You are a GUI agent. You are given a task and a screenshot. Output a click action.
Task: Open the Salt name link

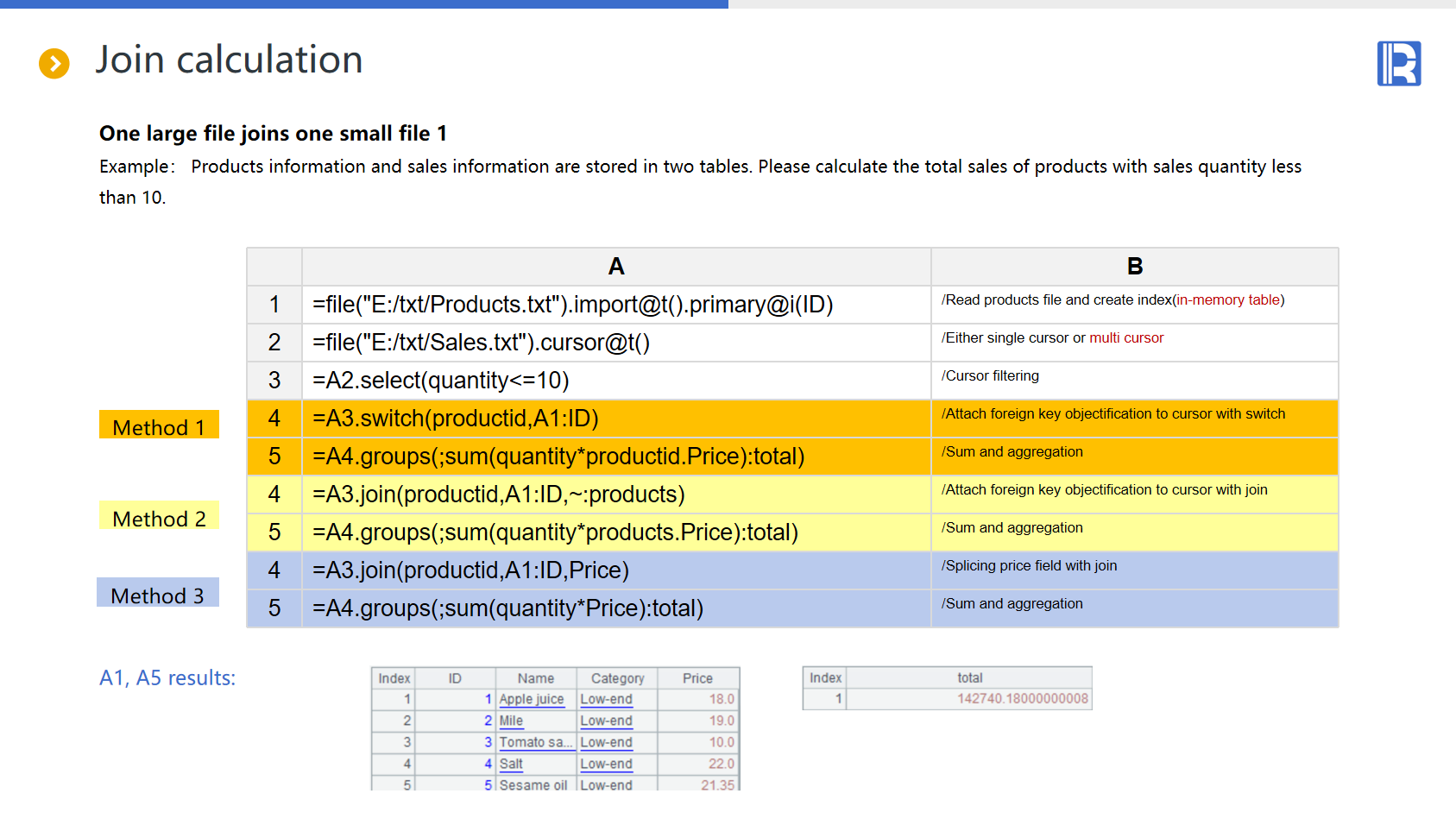tap(511, 764)
